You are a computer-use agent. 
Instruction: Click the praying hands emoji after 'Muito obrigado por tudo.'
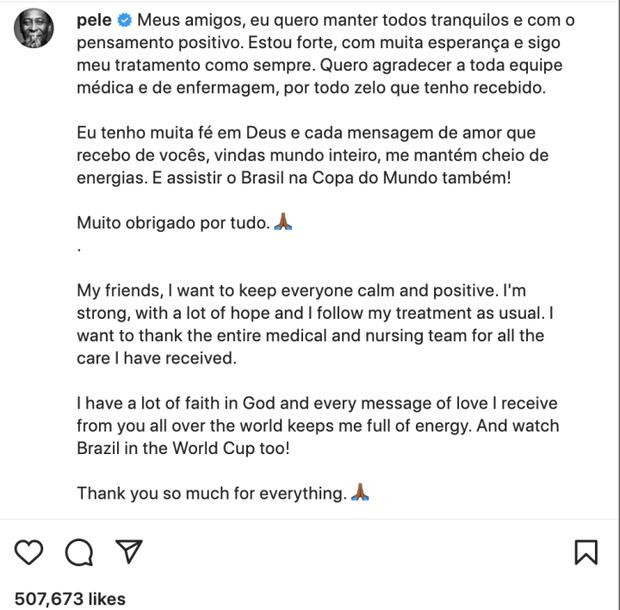click(x=283, y=222)
